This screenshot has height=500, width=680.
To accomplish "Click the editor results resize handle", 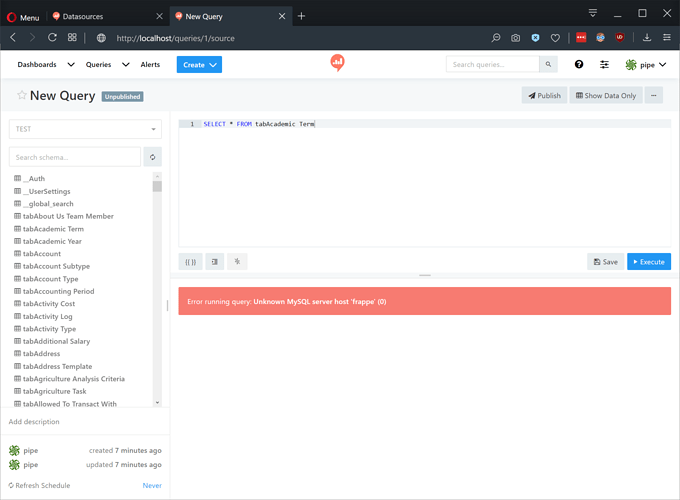I will (x=425, y=275).
